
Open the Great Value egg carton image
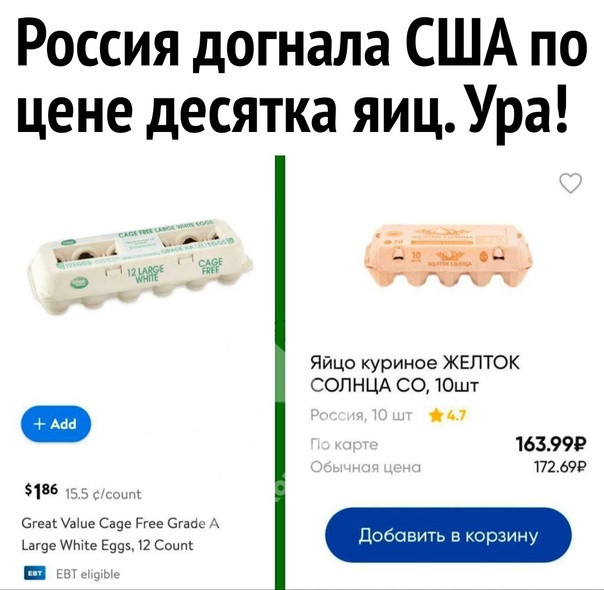[139, 265]
